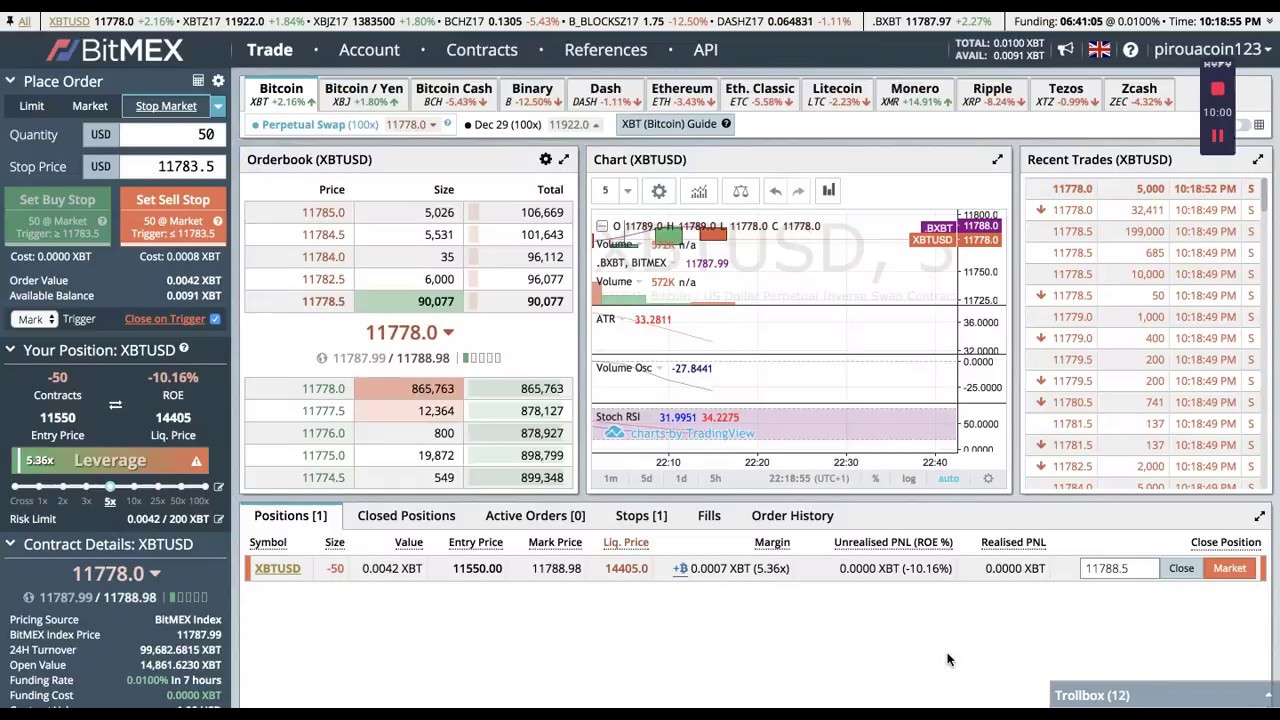Open Contract Details price dropdown arrow
The width and height of the screenshot is (1280, 720).
tap(155, 574)
